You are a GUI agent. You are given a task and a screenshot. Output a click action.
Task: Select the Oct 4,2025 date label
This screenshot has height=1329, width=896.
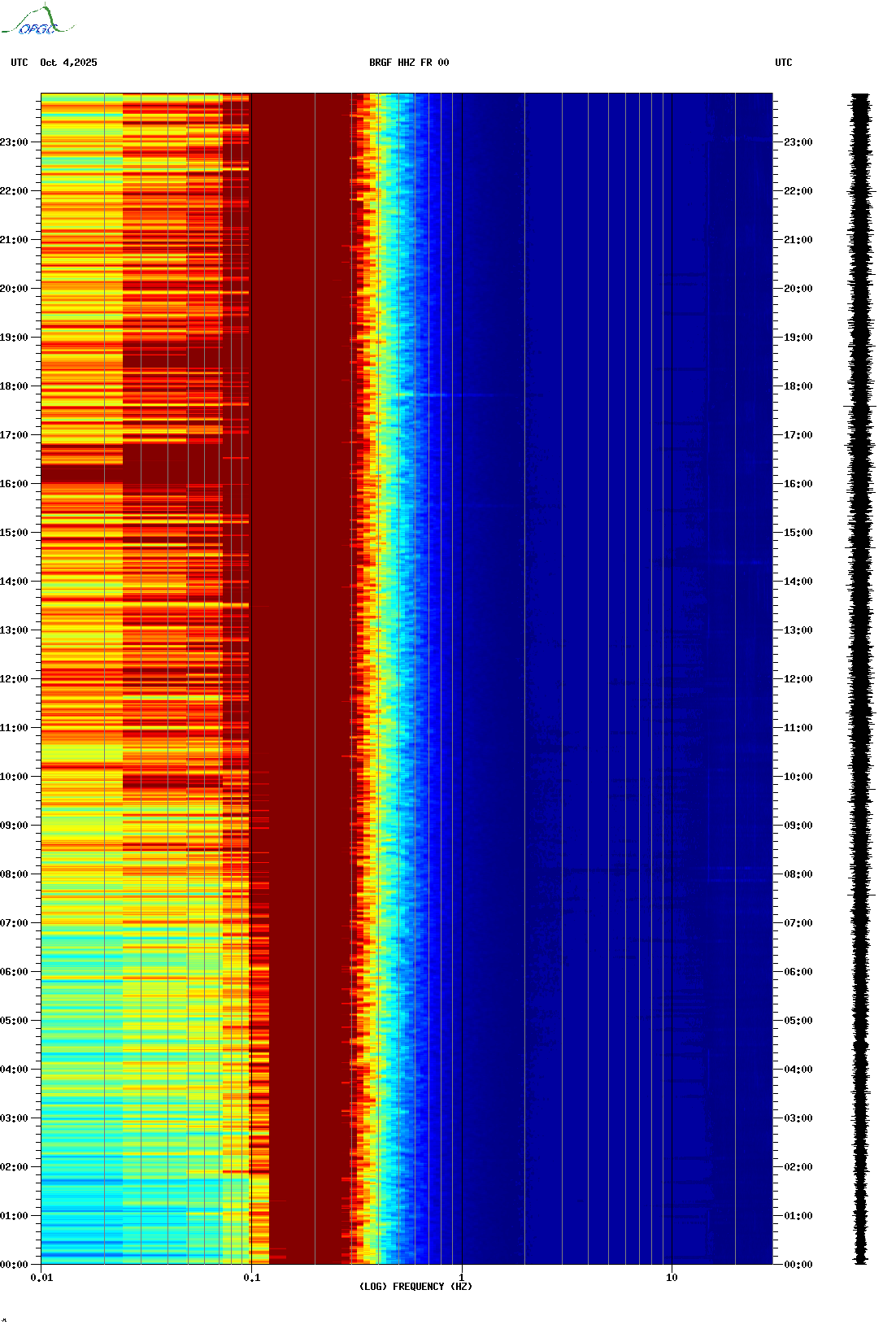point(68,63)
